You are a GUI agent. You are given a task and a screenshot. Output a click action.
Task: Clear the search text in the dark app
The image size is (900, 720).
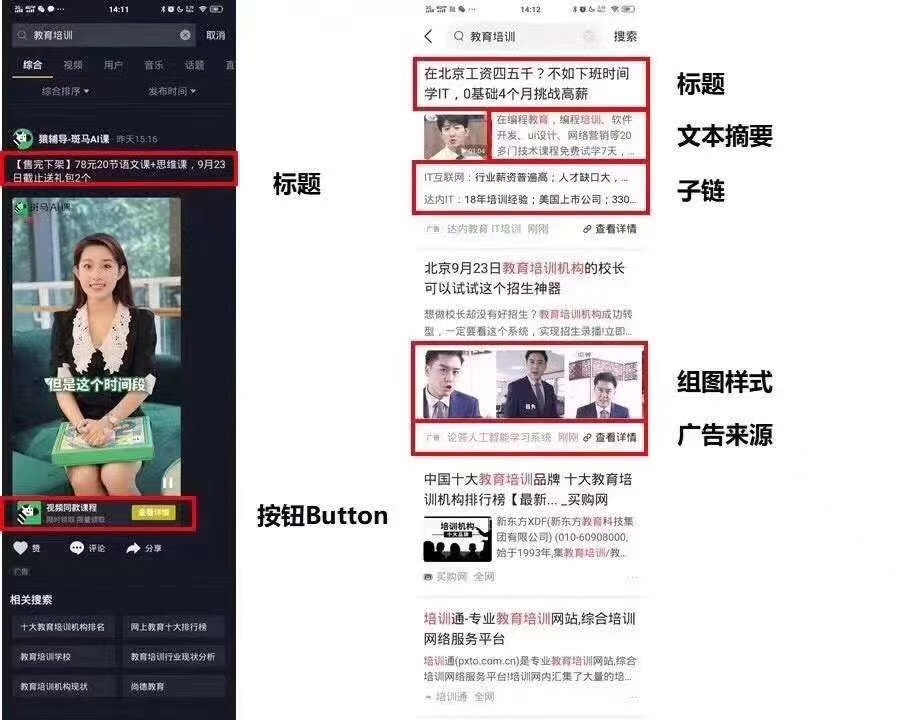coord(185,35)
